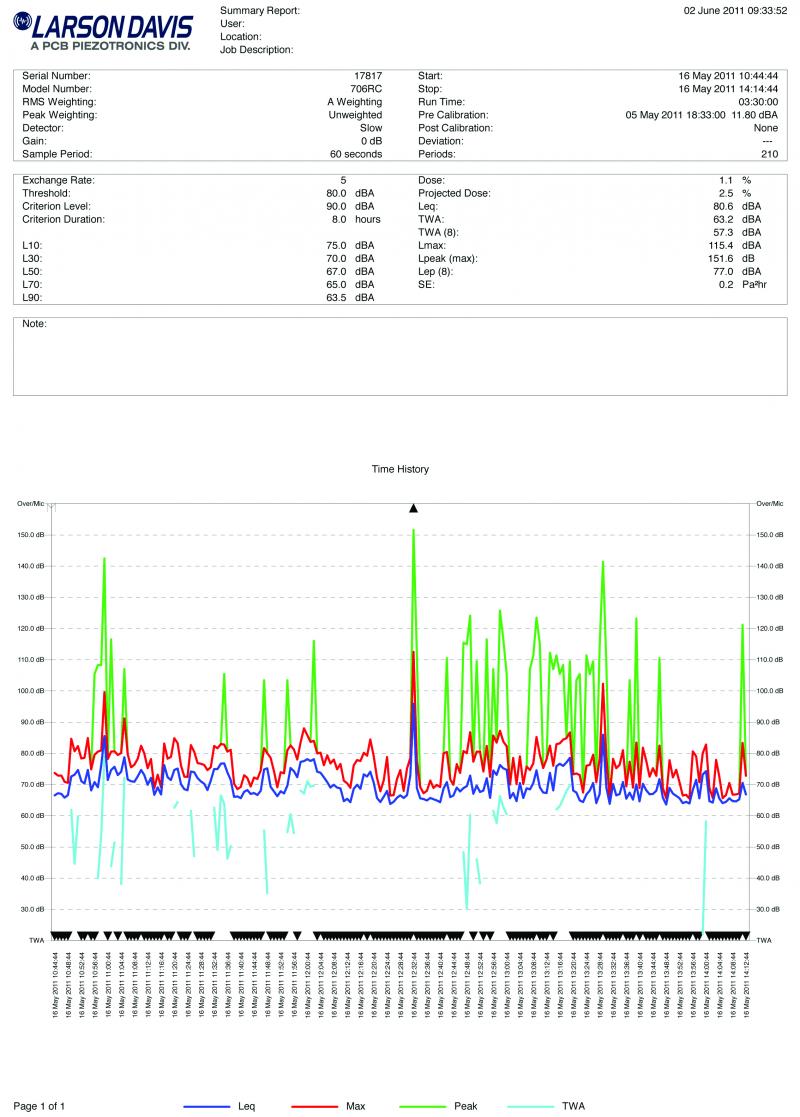Click the Lpeak (max) value 151.6
800x1117 pixels.
(x=720, y=258)
